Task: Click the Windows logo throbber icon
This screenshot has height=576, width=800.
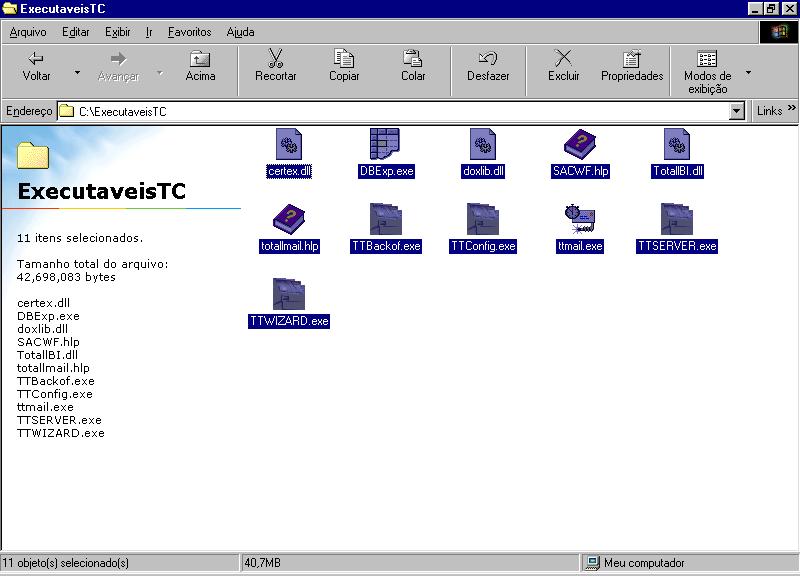Action: 779,32
